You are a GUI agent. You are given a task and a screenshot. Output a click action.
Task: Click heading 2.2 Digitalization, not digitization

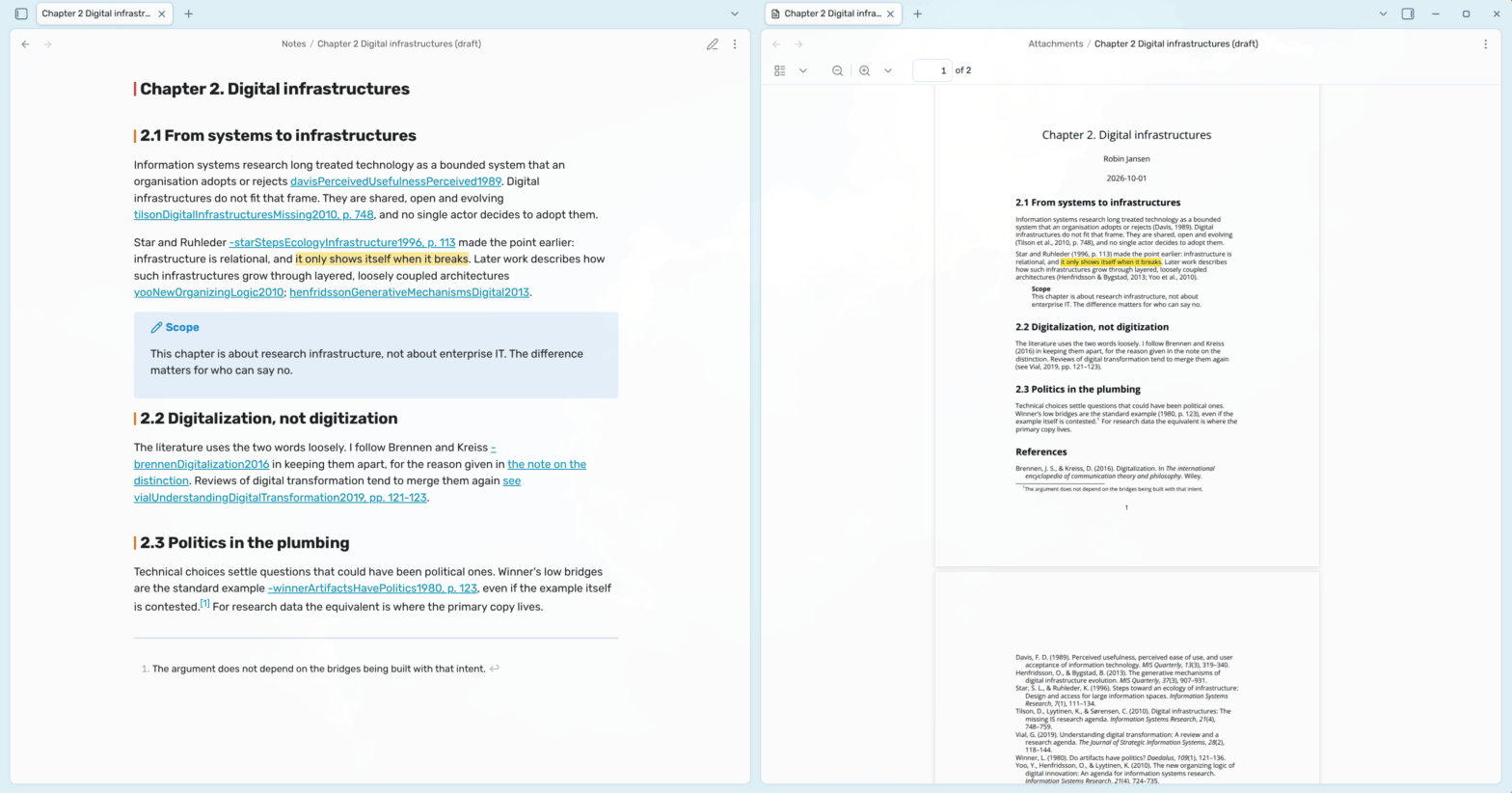pos(268,419)
